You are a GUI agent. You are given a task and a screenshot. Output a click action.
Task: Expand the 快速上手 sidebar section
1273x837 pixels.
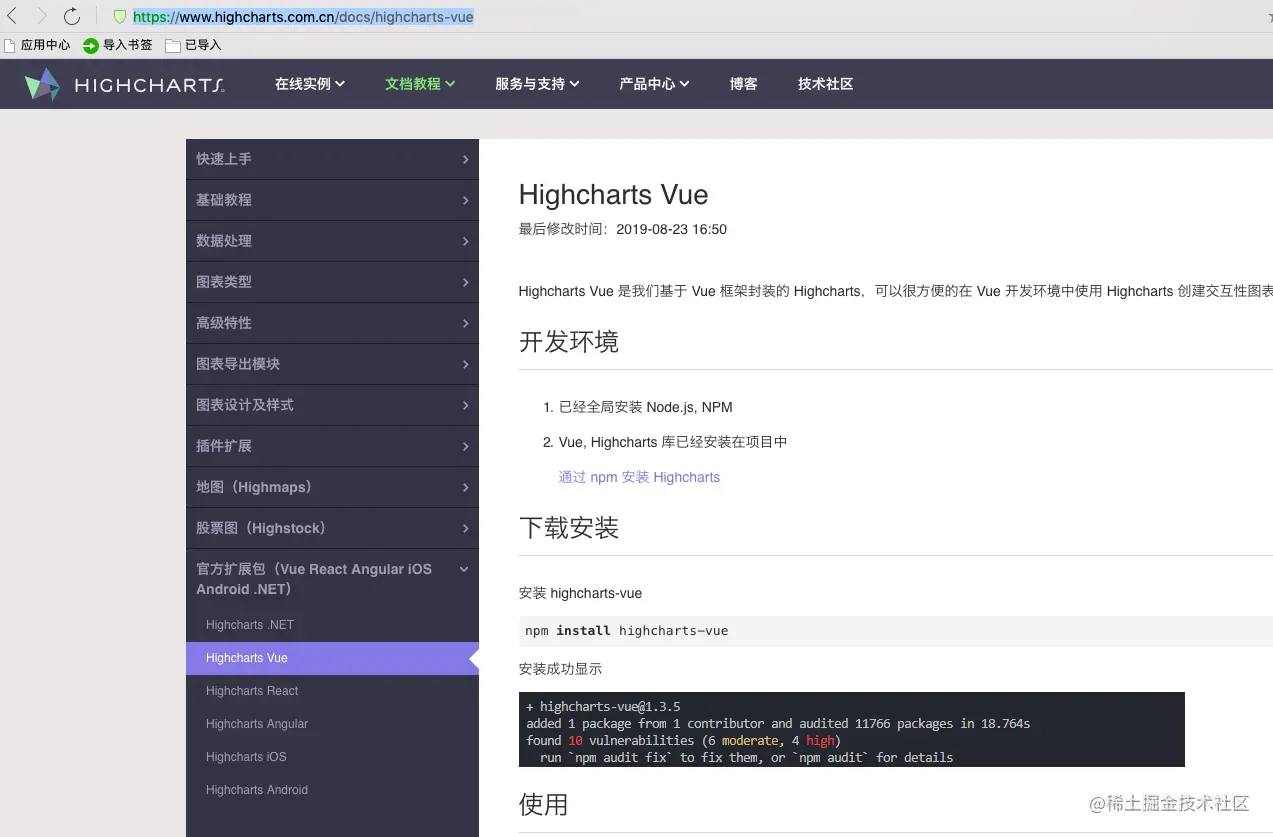point(332,159)
